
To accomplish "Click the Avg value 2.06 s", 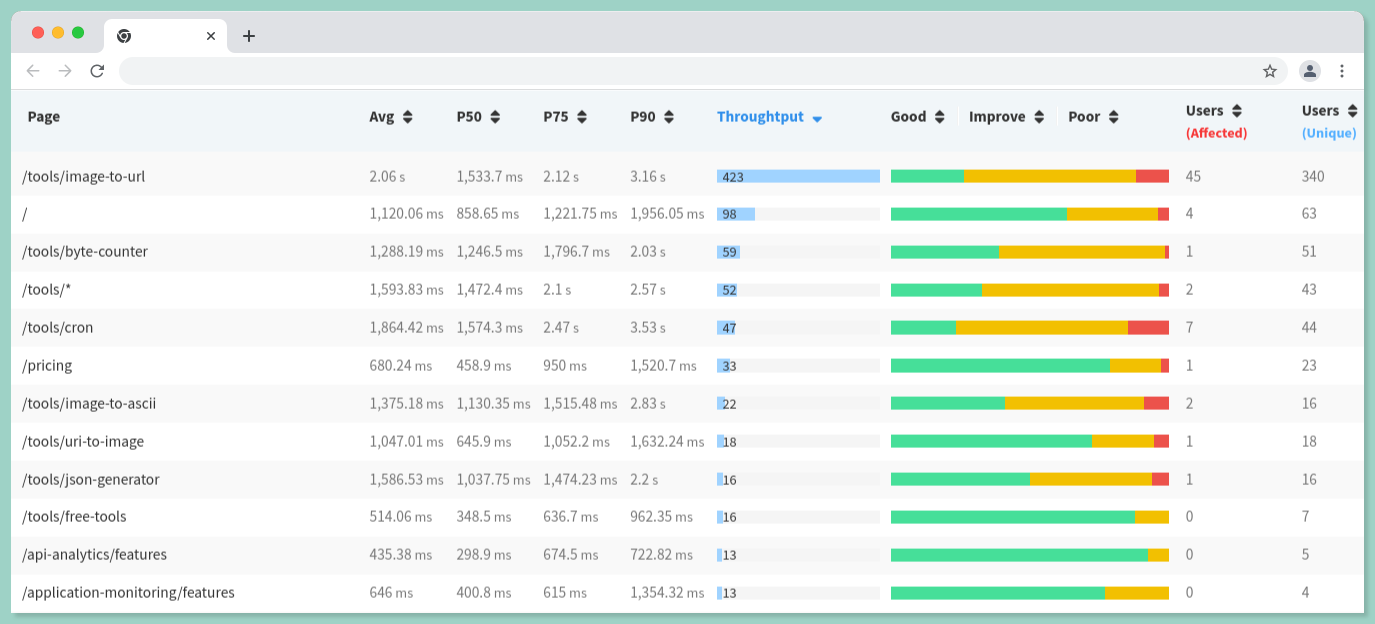I will click(x=387, y=176).
